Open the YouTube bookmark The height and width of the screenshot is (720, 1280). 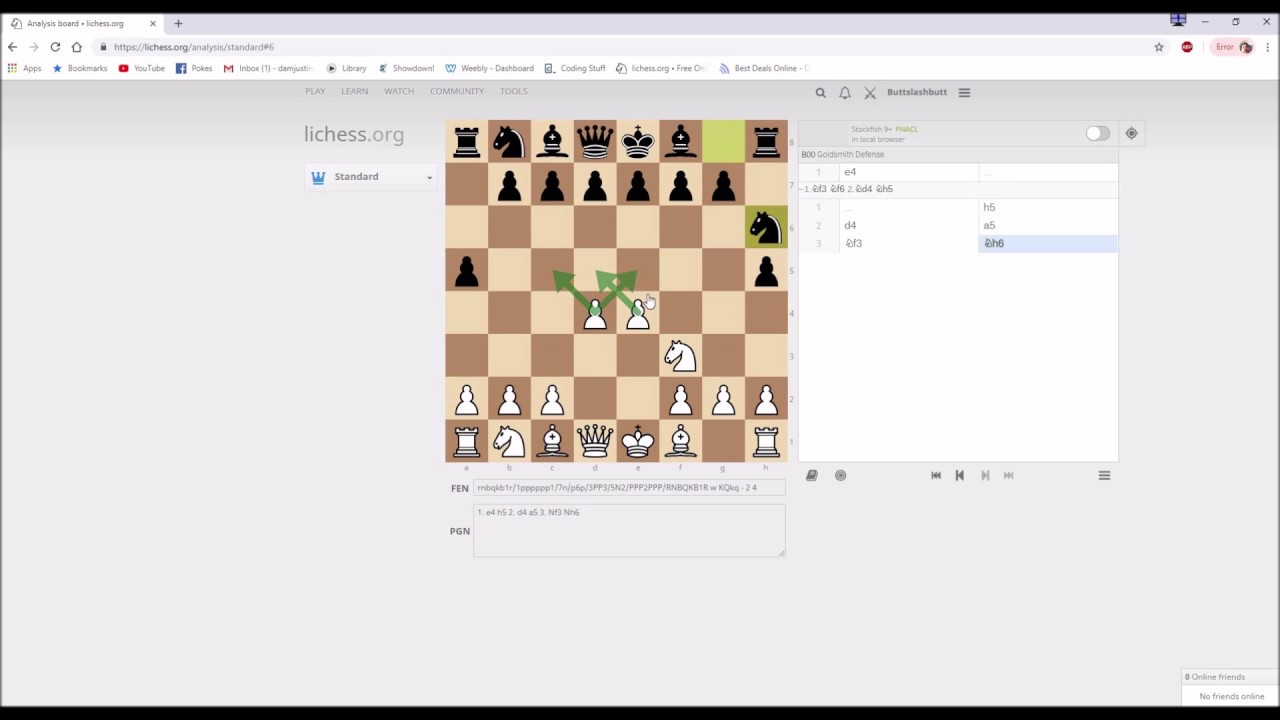point(141,68)
